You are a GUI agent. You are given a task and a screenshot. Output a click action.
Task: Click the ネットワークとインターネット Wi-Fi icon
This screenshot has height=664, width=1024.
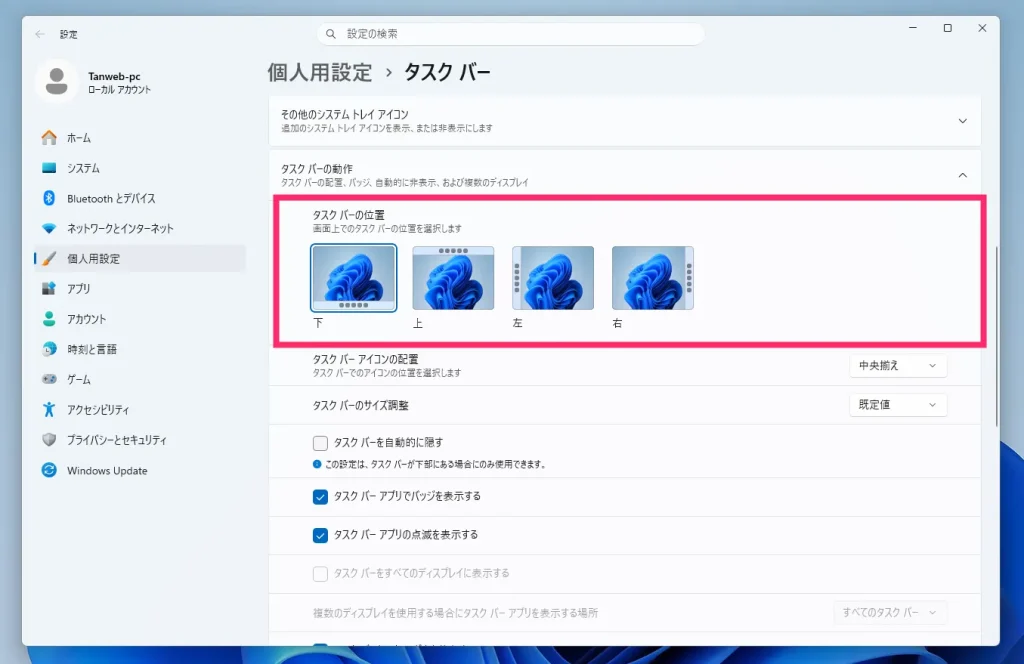pos(49,229)
